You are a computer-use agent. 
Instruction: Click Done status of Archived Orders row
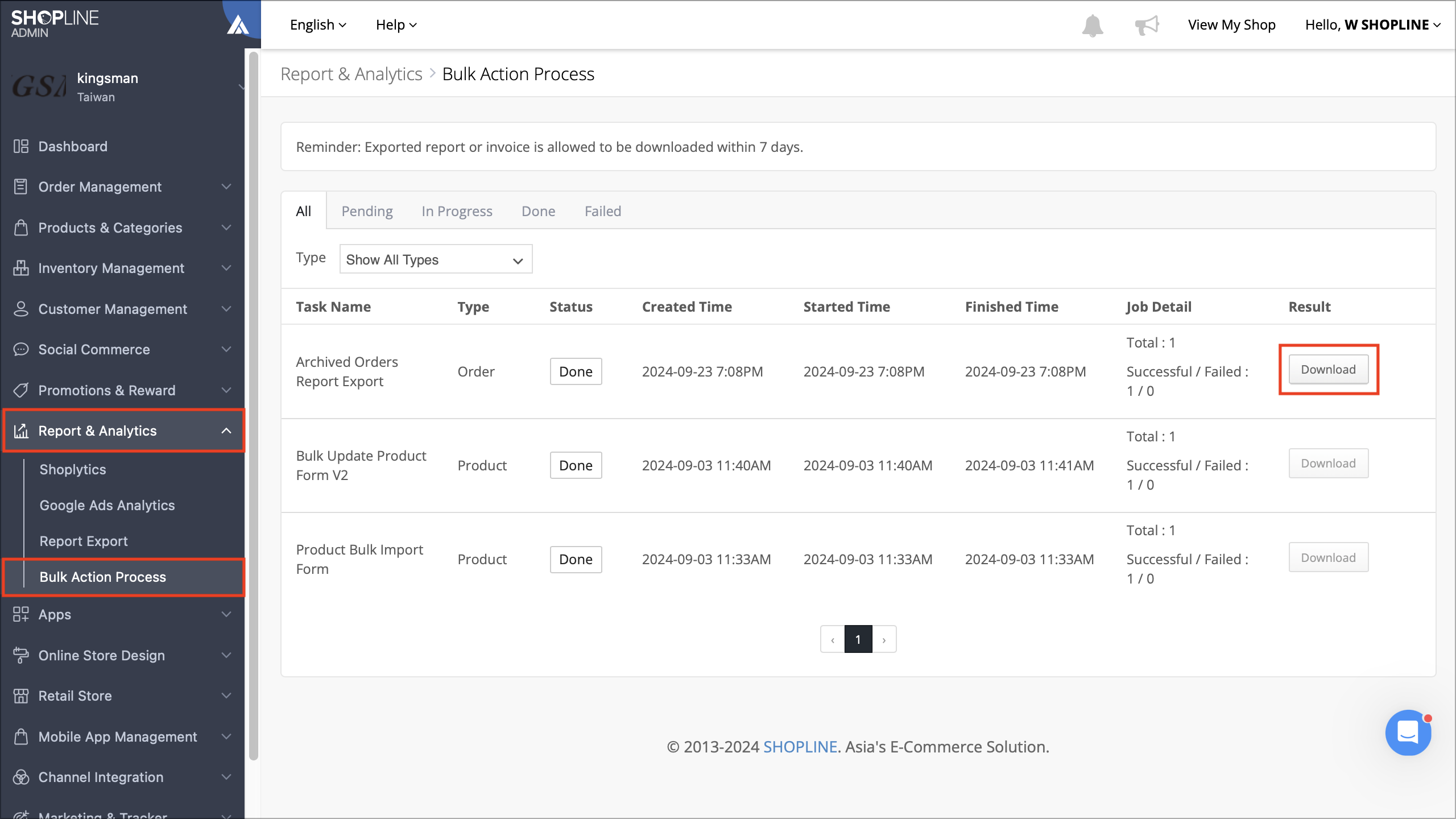pos(576,371)
